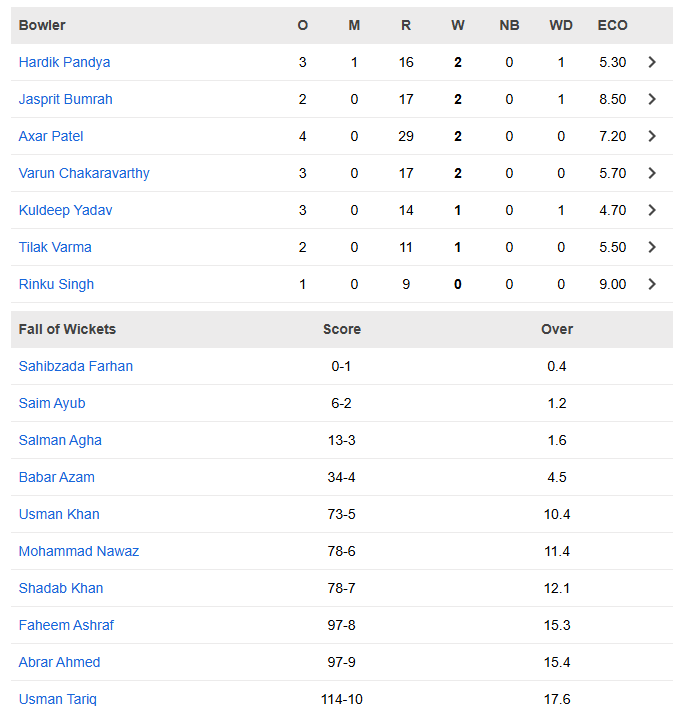Image resolution: width=674 pixels, height=706 pixels.
Task: Click Babar Azam's name link
Action: pyautogui.click(x=57, y=477)
